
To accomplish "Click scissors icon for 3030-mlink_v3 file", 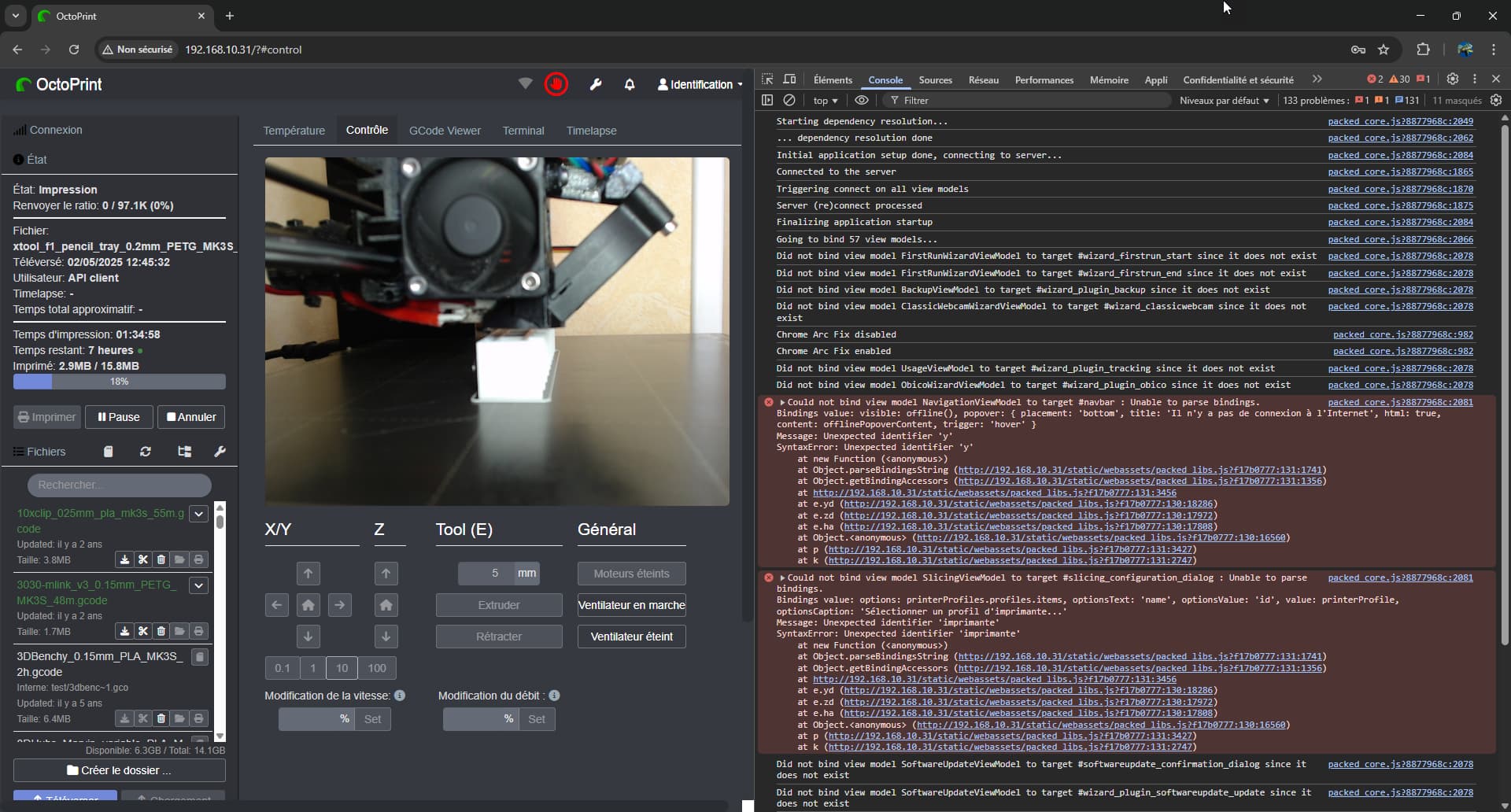I will pyautogui.click(x=142, y=631).
